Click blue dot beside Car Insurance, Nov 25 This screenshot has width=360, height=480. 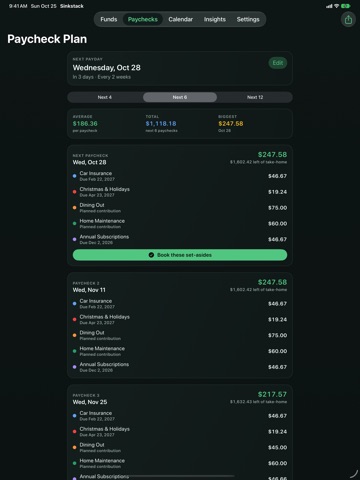pos(74,416)
